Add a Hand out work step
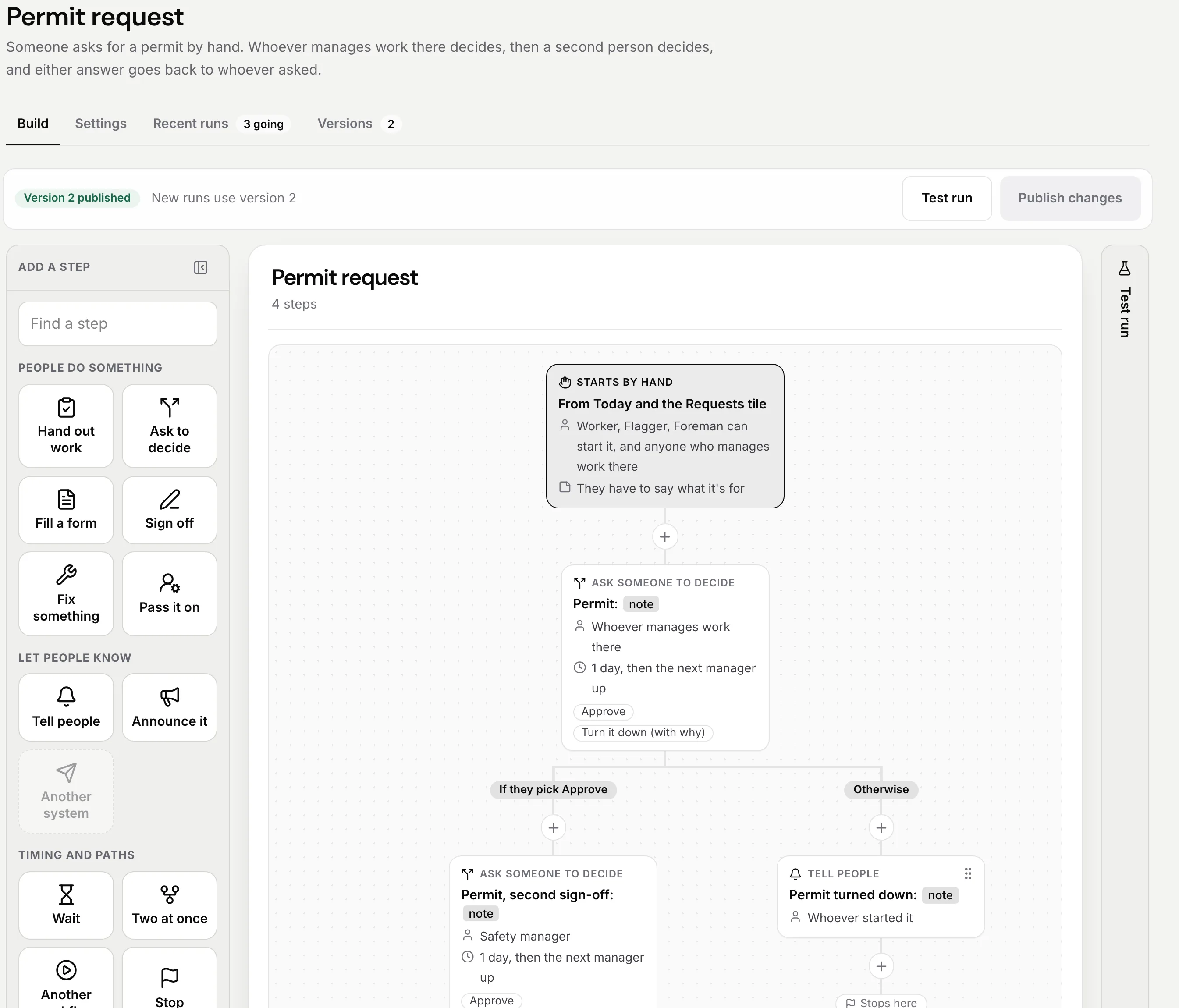 [x=66, y=426]
